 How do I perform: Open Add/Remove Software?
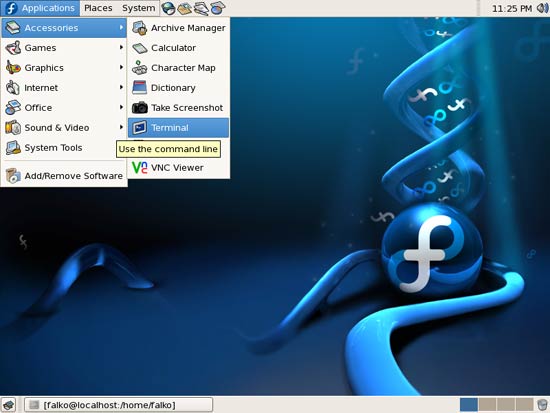pos(64,176)
